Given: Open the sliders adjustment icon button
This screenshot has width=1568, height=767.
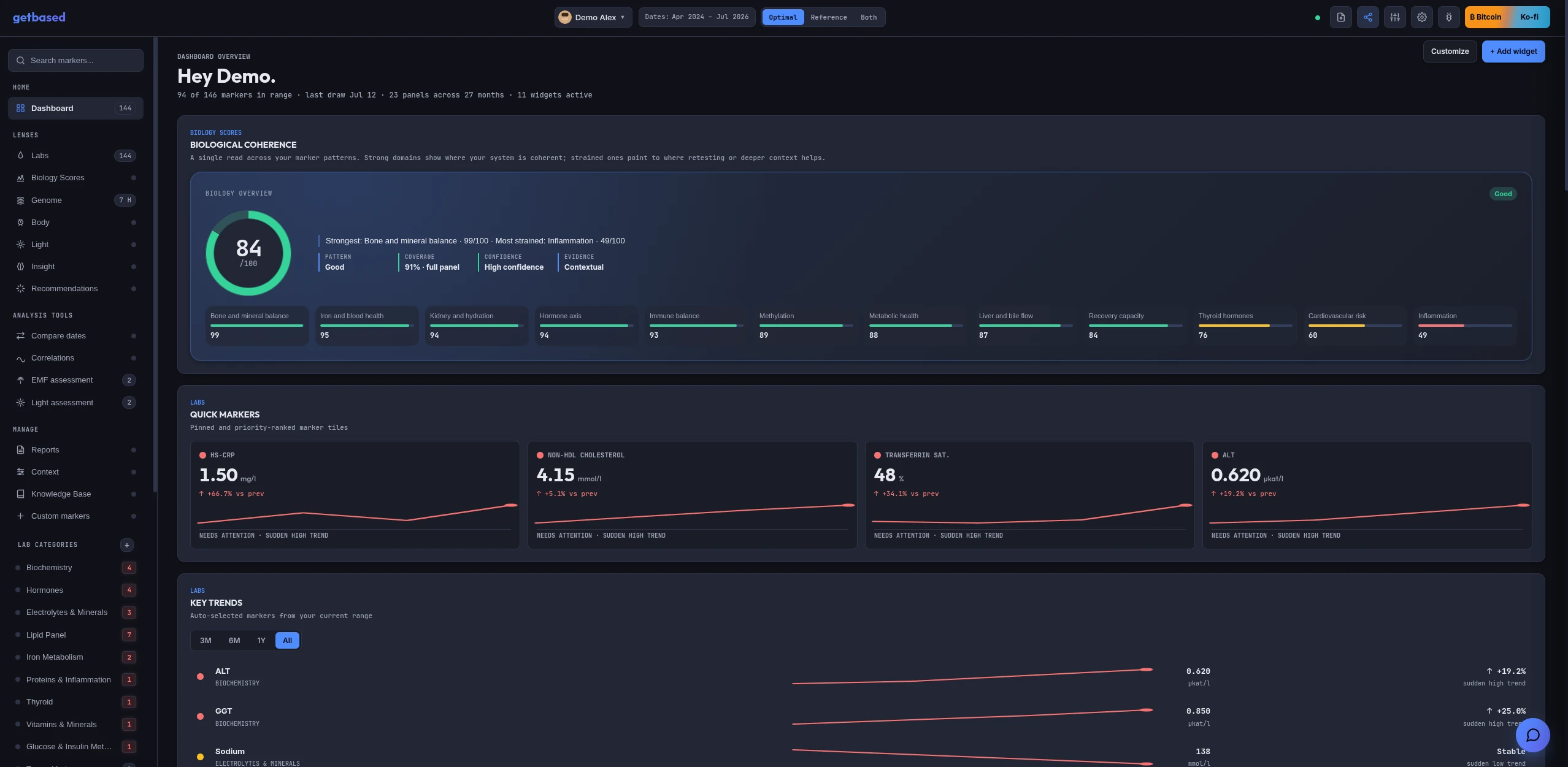Looking at the screenshot, I should (x=1394, y=17).
